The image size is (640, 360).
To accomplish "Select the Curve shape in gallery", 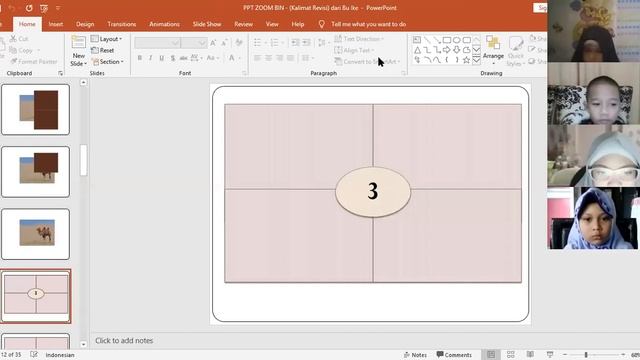I will tap(437, 60).
